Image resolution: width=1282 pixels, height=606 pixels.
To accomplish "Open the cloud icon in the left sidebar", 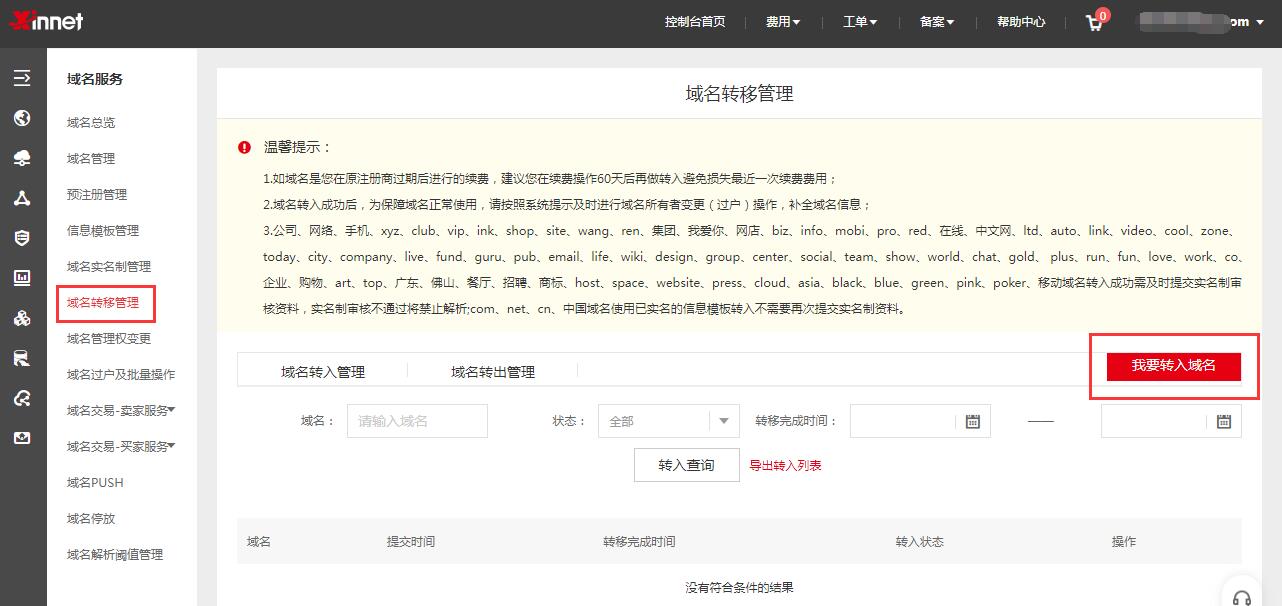I will (22, 158).
